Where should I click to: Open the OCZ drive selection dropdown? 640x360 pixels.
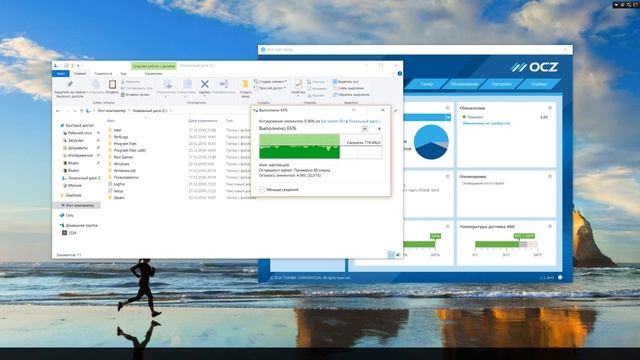coord(448,117)
